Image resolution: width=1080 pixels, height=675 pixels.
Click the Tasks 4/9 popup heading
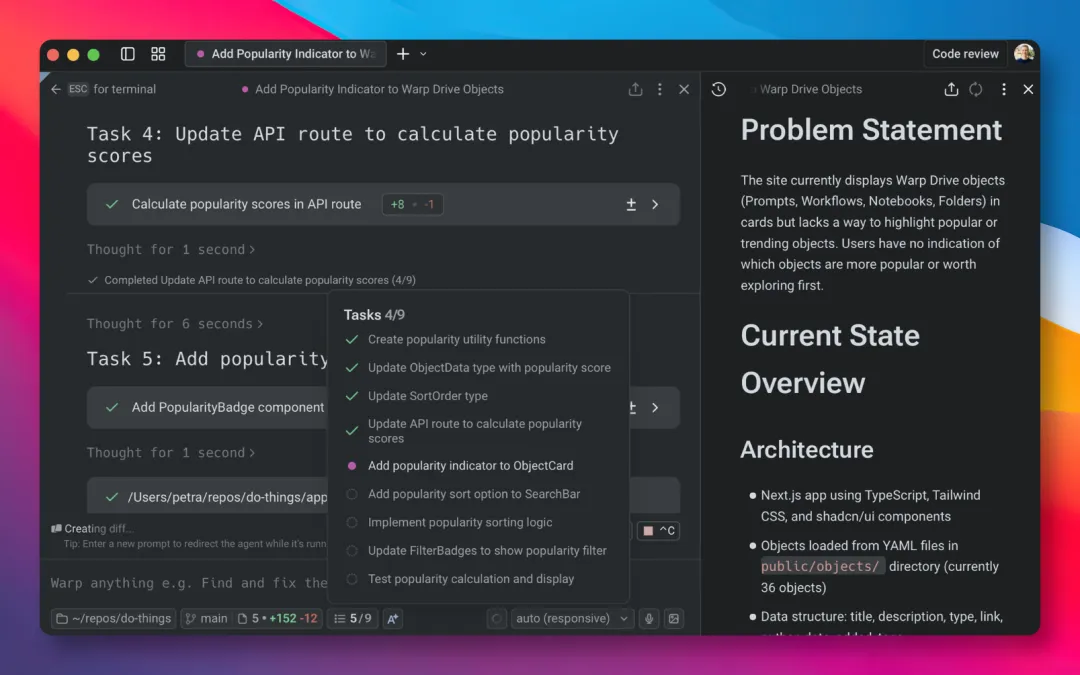(x=374, y=315)
